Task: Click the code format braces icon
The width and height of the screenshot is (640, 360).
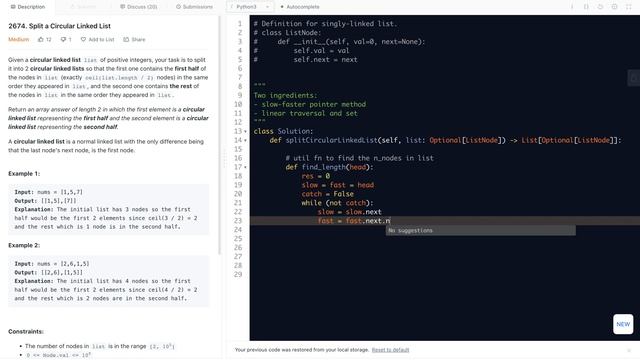Action: point(586,7)
